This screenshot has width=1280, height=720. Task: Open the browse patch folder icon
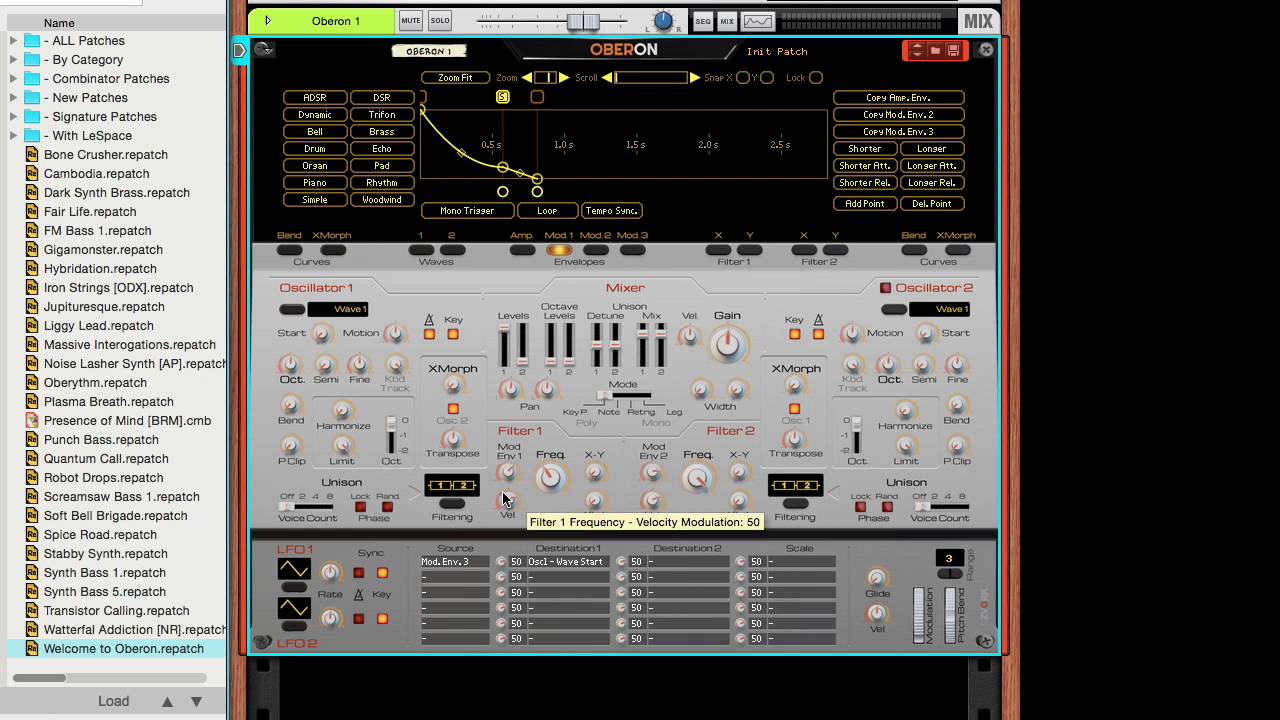pyautogui.click(x=935, y=50)
